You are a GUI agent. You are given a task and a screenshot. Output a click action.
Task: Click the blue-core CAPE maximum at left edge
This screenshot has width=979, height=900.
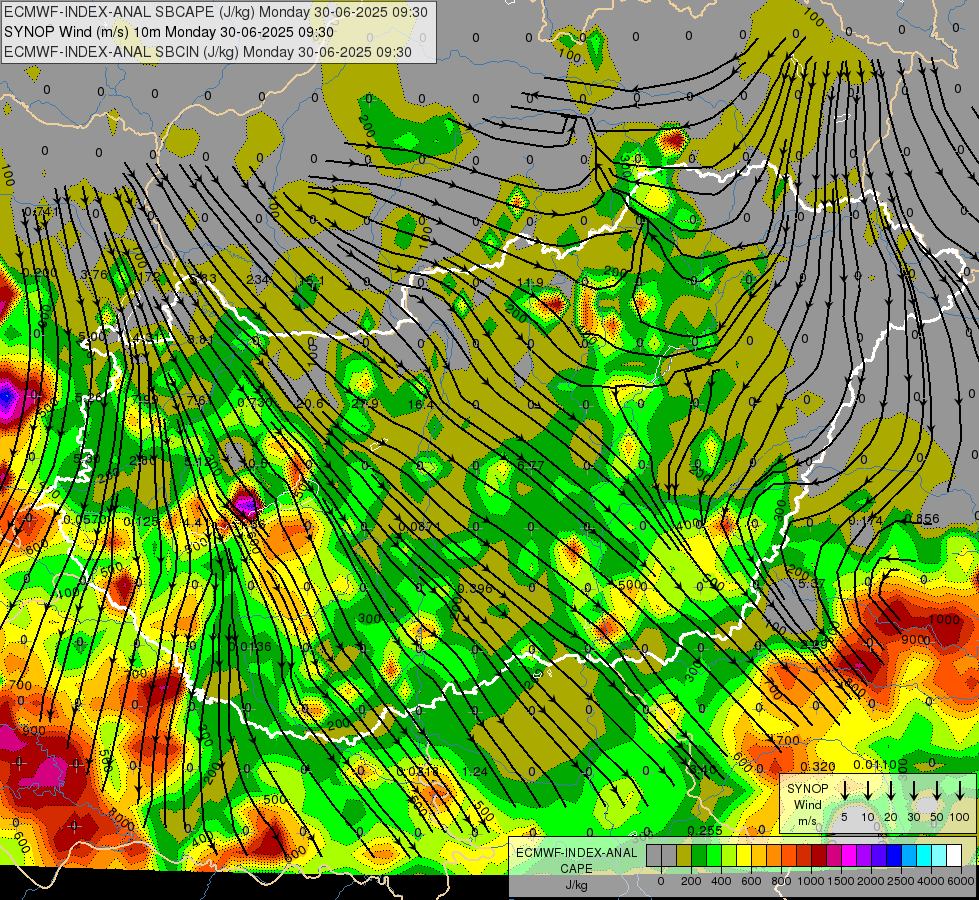click(6, 396)
